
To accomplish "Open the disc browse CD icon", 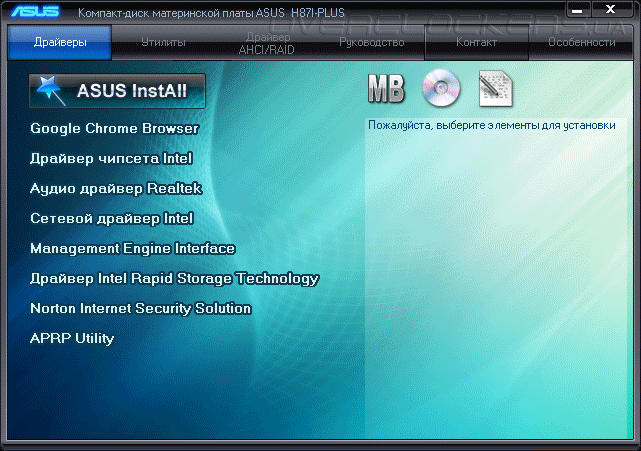I will click(x=441, y=88).
